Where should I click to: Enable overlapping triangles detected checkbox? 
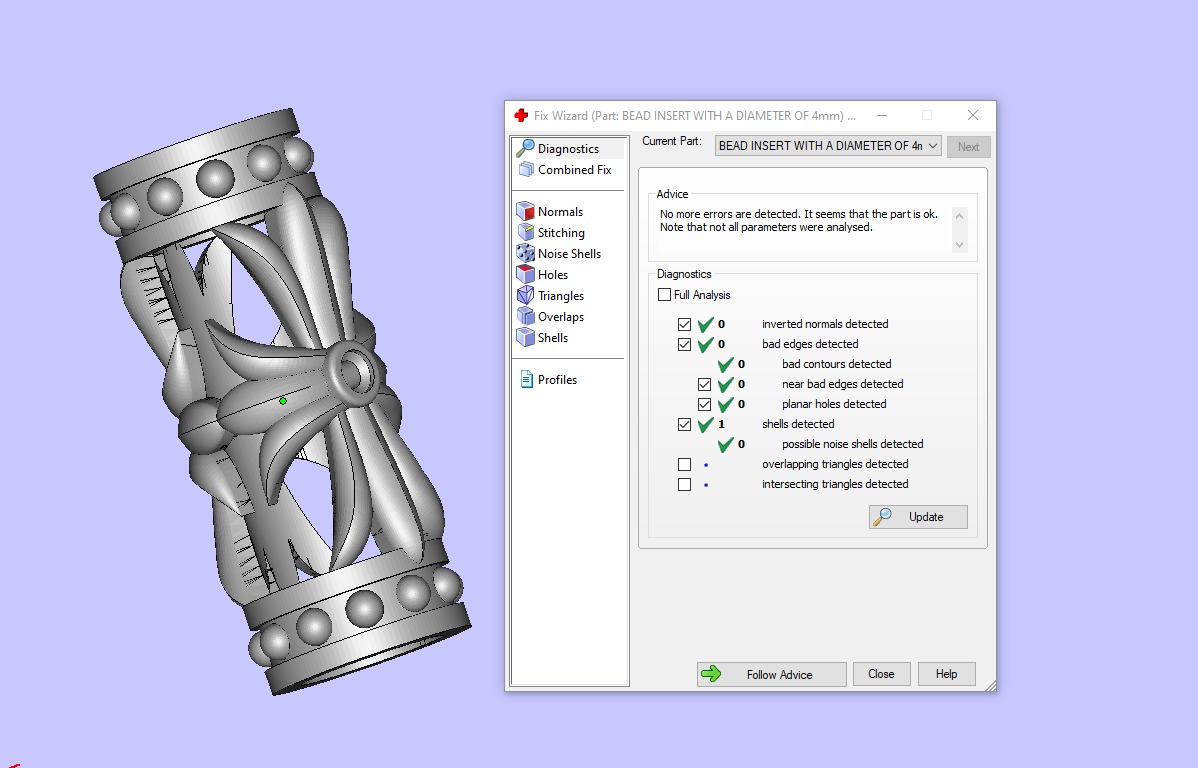[685, 465]
